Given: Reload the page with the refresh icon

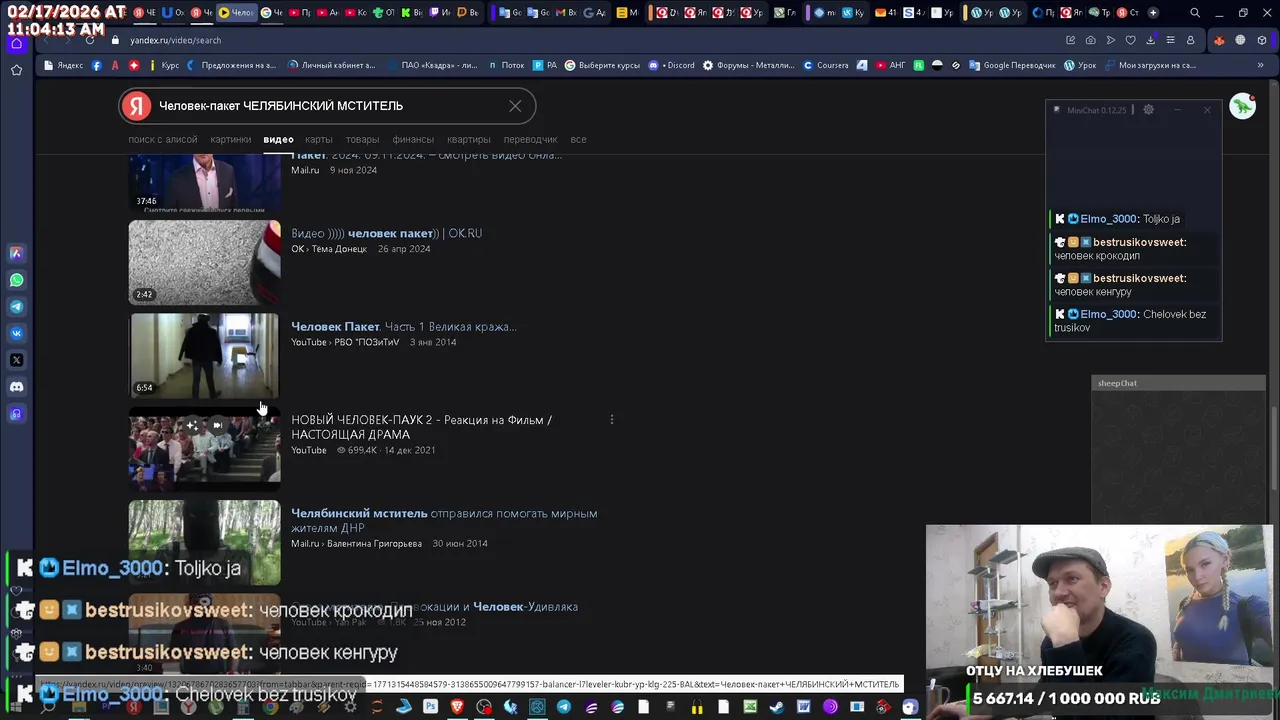Looking at the screenshot, I should coord(90,40).
